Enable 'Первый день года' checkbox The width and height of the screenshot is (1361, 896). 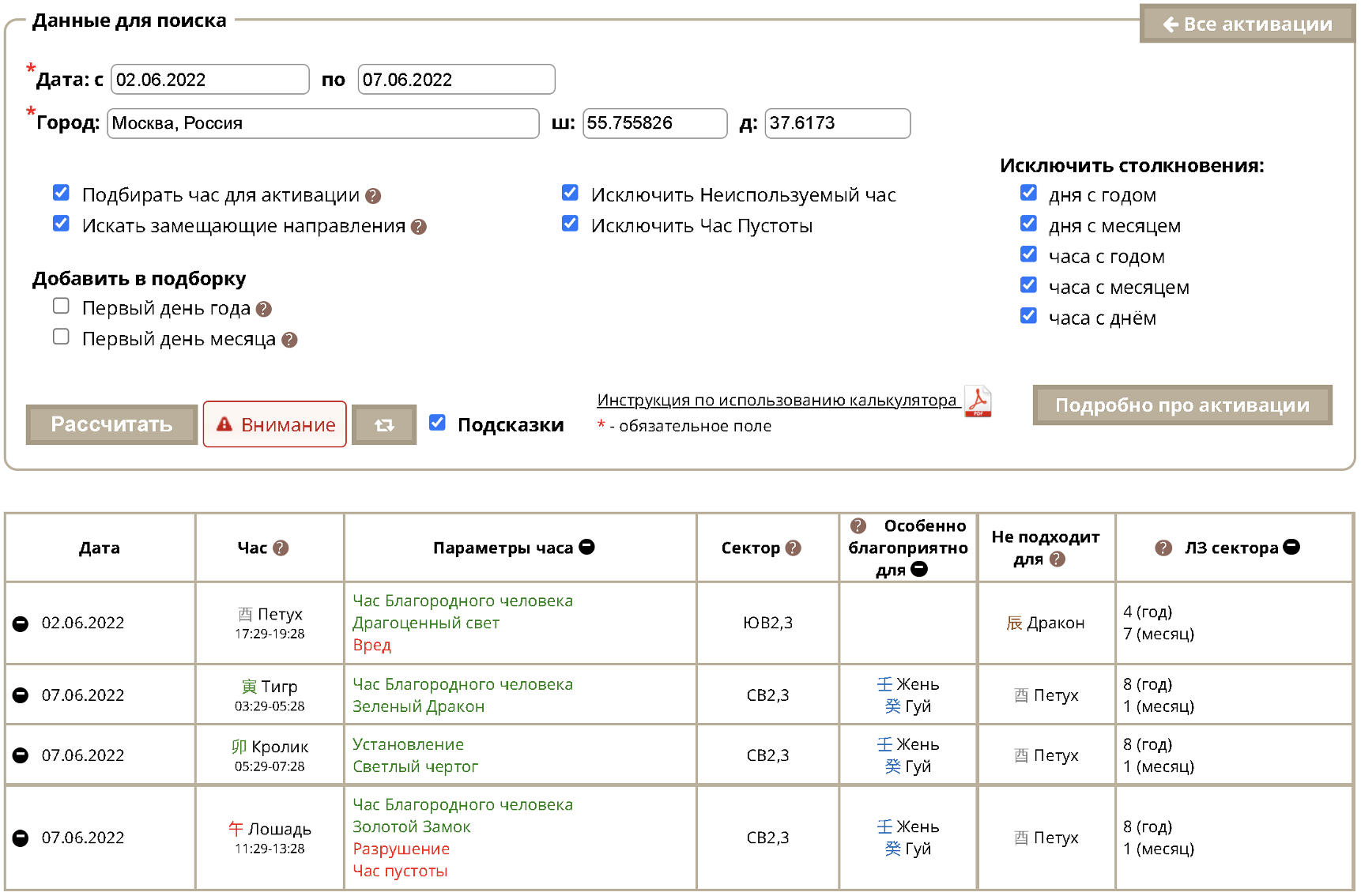pyautogui.click(x=61, y=306)
